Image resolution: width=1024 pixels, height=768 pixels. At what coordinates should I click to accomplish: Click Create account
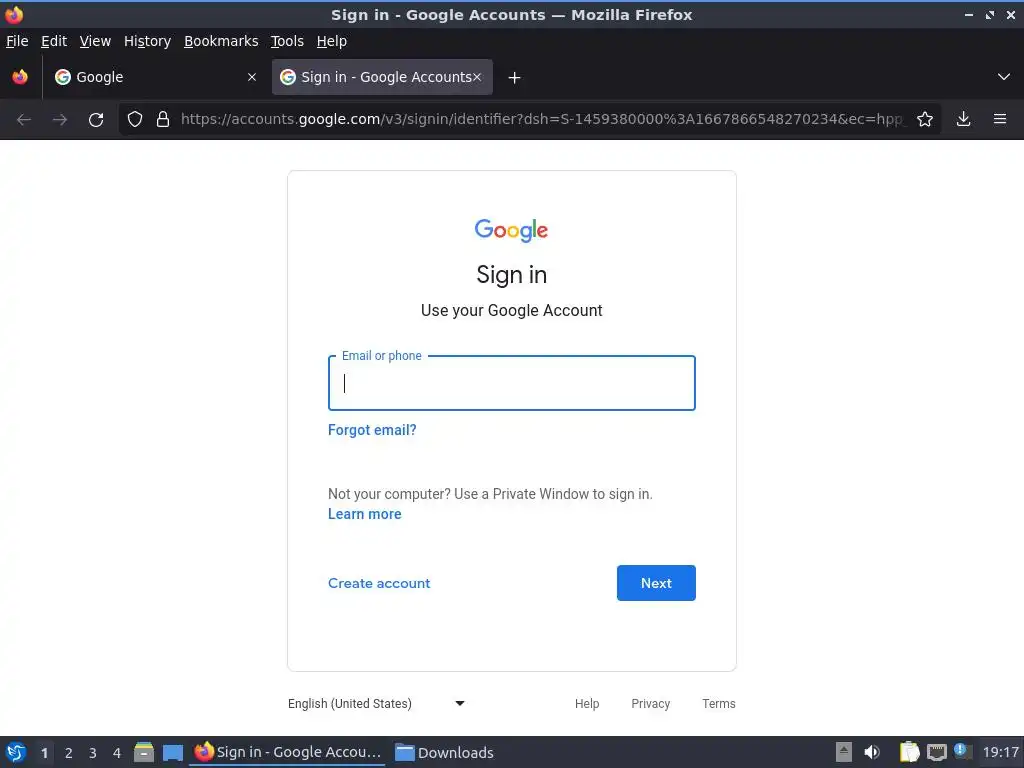(x=379, y=583)
